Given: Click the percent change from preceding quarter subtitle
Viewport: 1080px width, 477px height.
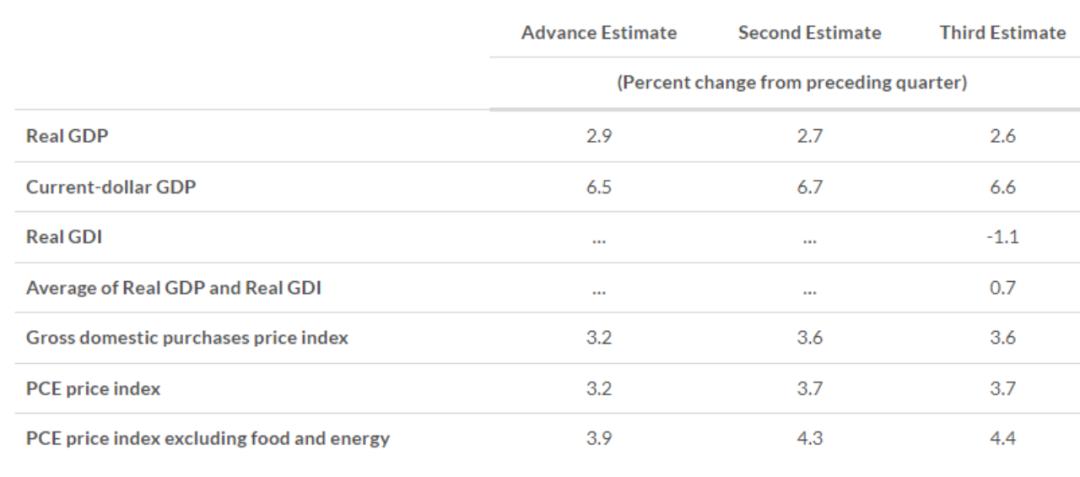Looking at the screenshot, I should coord(792,83).
